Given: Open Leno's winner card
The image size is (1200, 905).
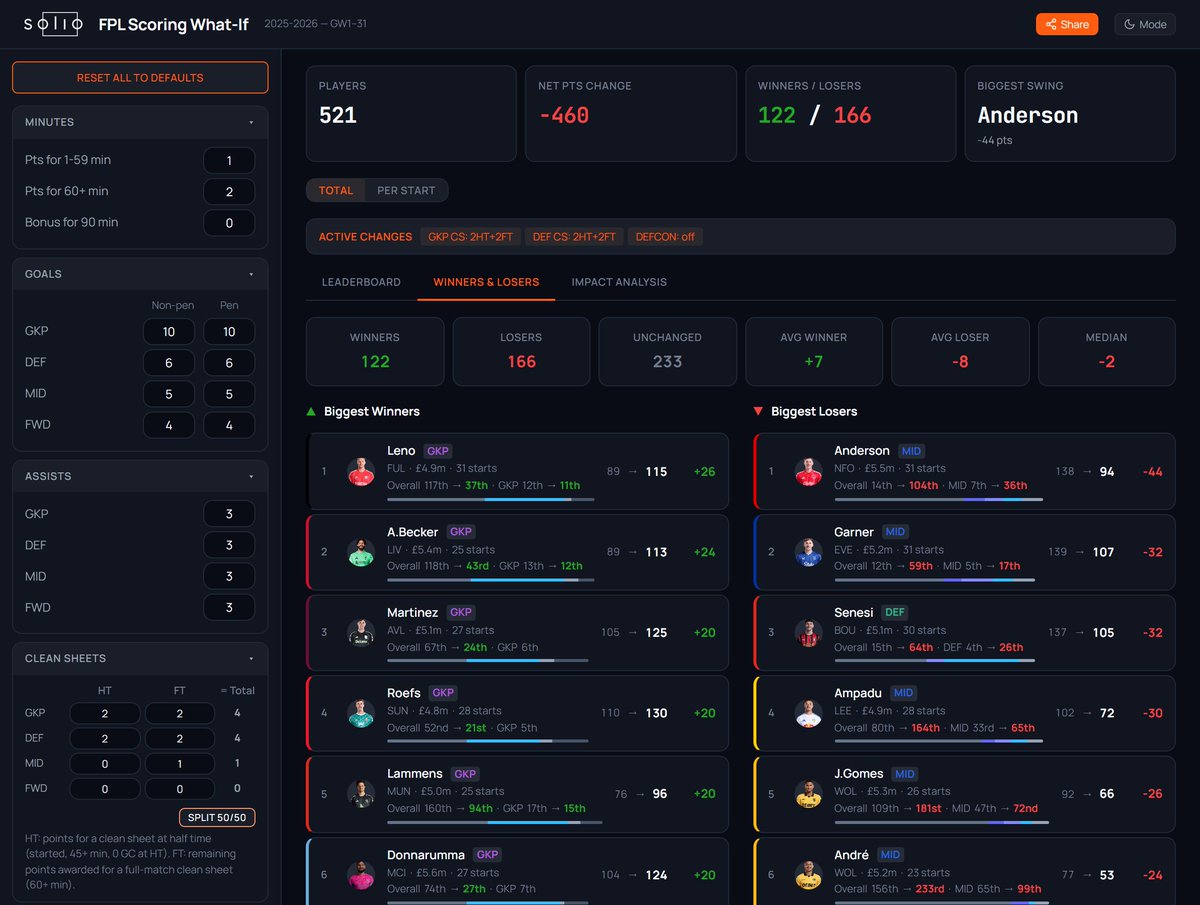Looking at the screenshot, I should (518, 471).
